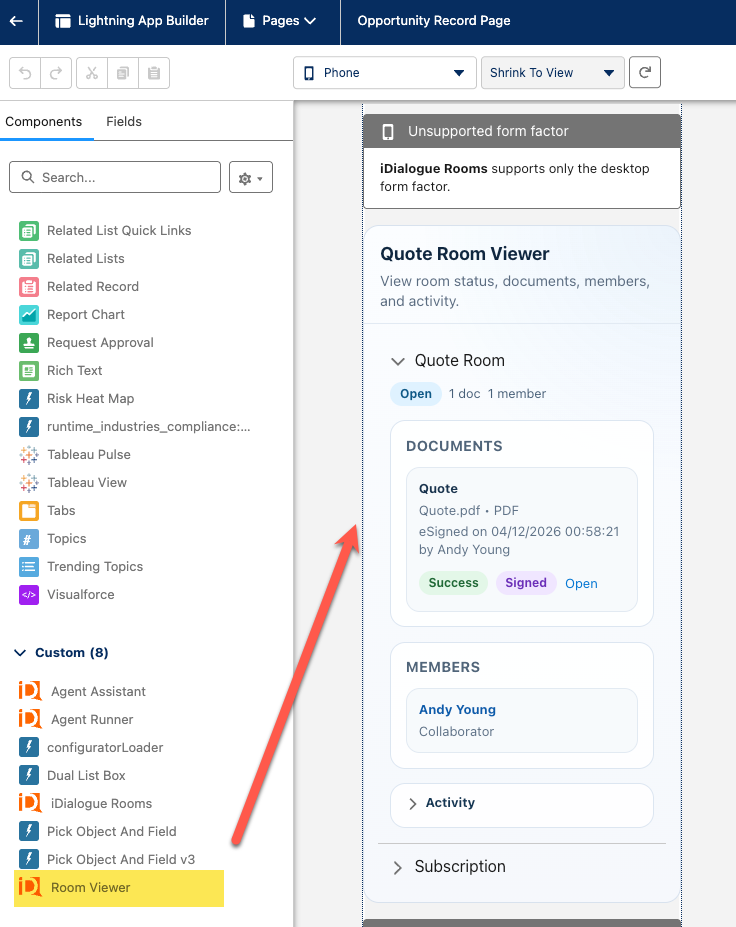This screenshot has width=736, height=927.
Task: Select the runtime_industries_compliance component
Action: click(x=148, y=426)
